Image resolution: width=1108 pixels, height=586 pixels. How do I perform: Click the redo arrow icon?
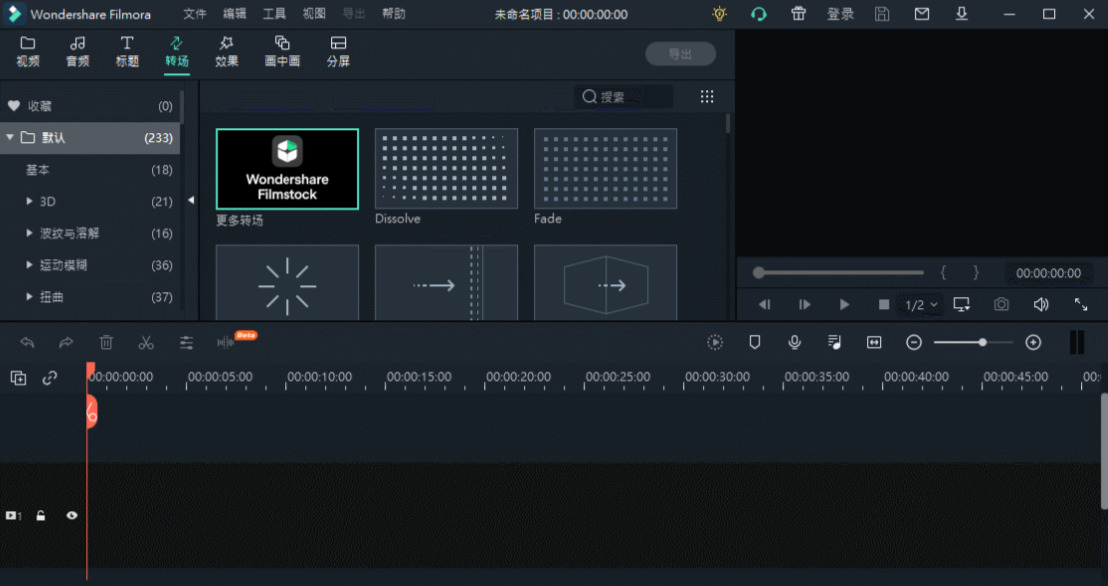66,342
